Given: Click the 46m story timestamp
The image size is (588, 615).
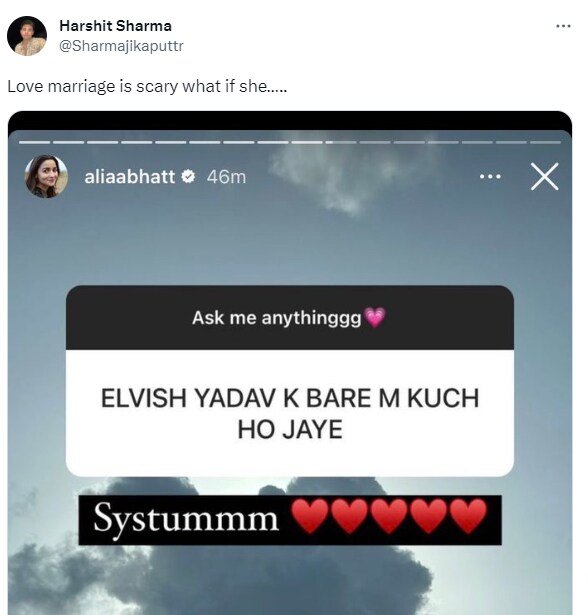Looking at the screenshot, I should [226, 177].
